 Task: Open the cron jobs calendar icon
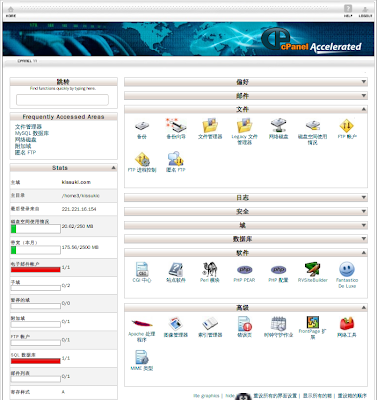(279, 324)
